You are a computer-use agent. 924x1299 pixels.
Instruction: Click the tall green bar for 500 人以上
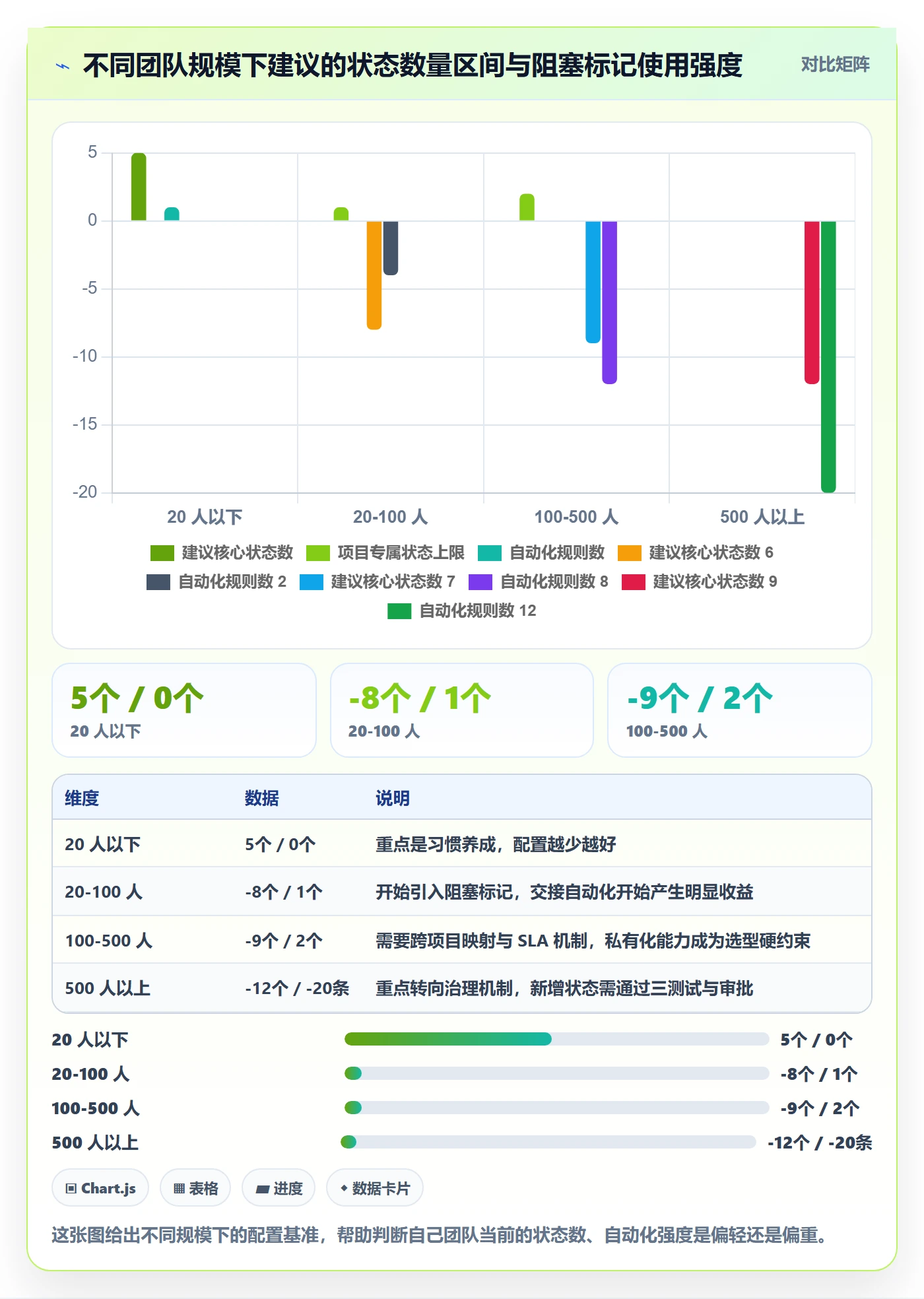[x=828, y=356]
